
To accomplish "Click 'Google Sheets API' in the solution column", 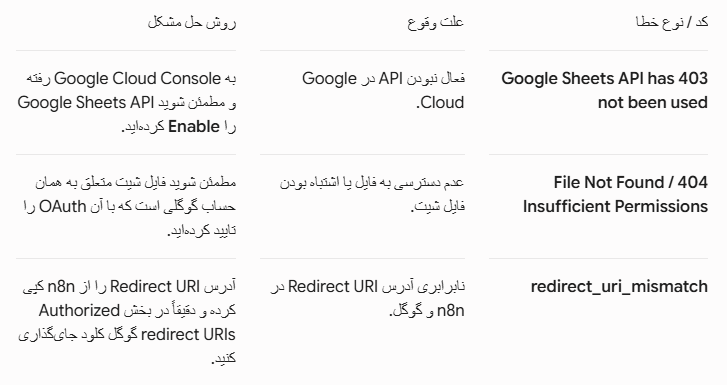I will click(86, 103).
